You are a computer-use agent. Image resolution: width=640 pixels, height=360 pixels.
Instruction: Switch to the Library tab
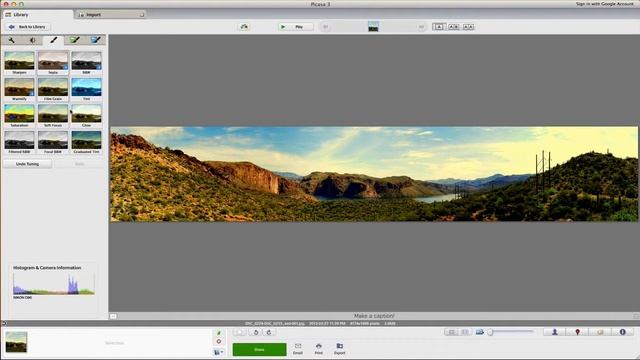tap(37, 15)
